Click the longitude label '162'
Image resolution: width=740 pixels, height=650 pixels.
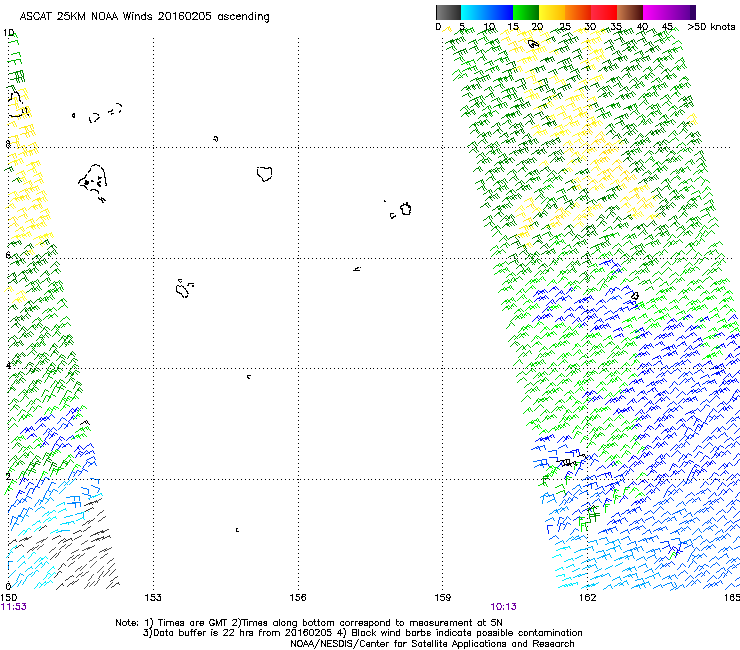click(587, 598)
